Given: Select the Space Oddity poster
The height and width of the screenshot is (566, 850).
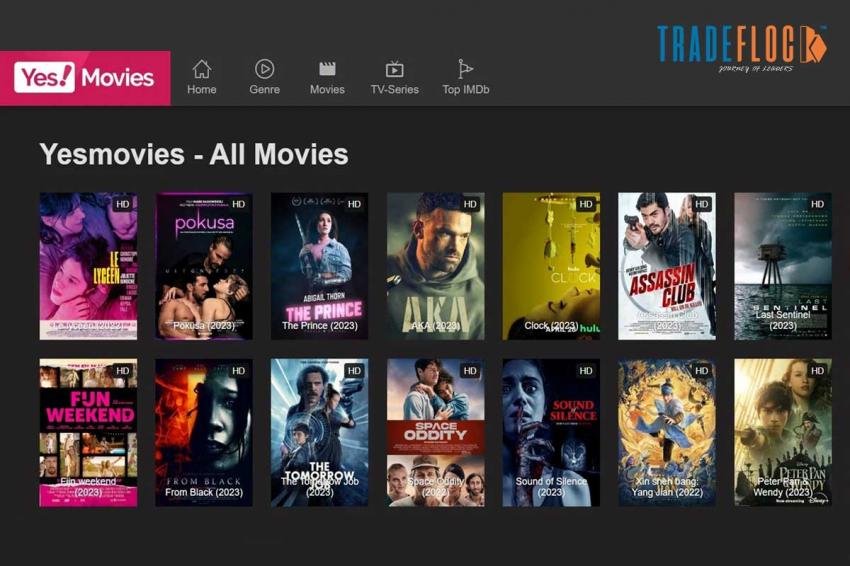Looking at the screenshot, I should click(x=436, y=433).
